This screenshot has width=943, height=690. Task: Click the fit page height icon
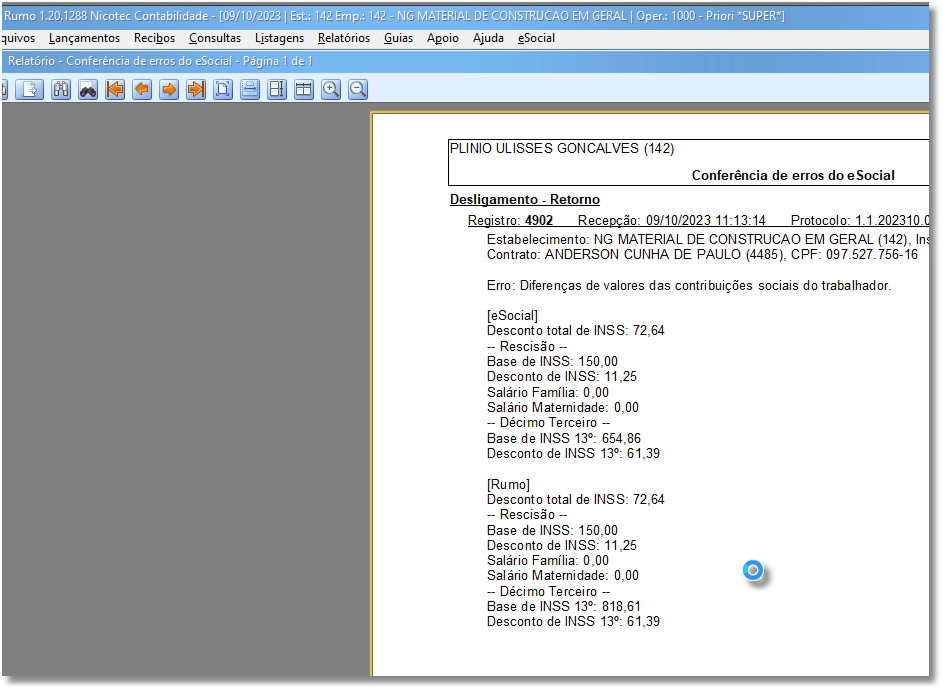pos(277,90)
